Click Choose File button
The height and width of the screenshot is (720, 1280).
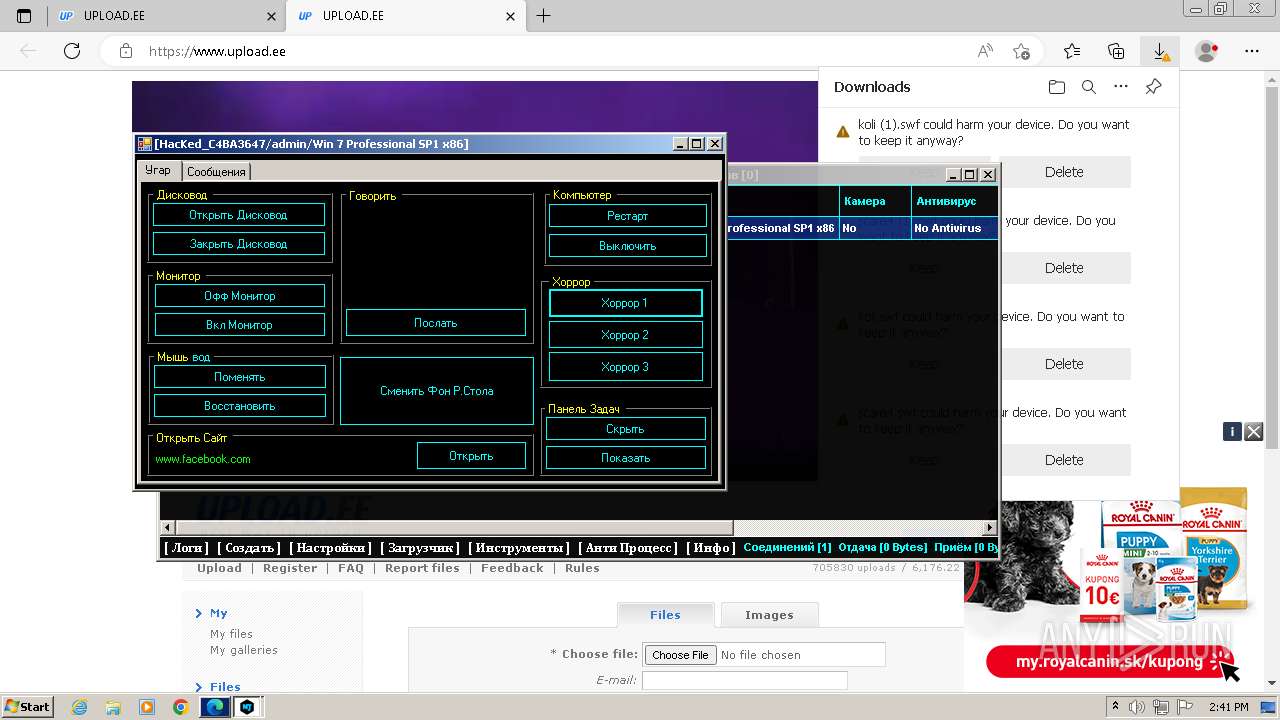pos(680,655)
